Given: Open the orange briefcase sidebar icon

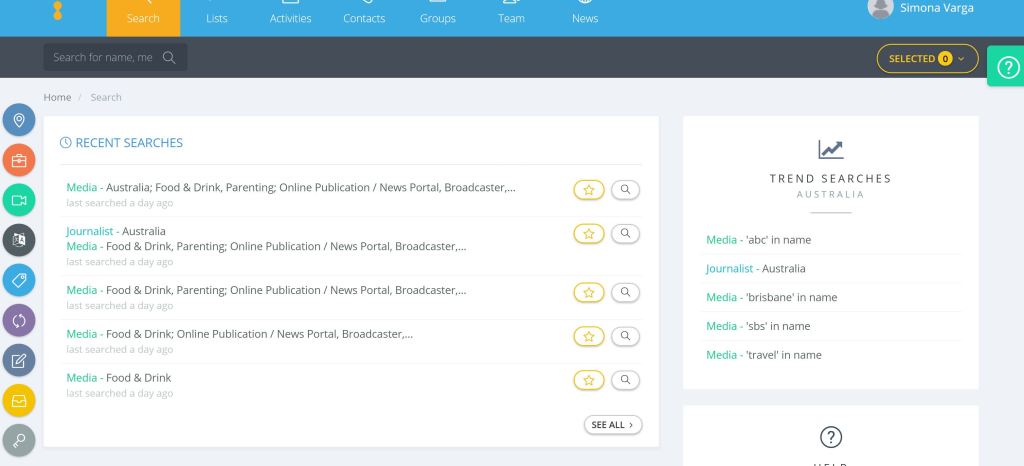Looking at the screenshot, I should (19, 160).
